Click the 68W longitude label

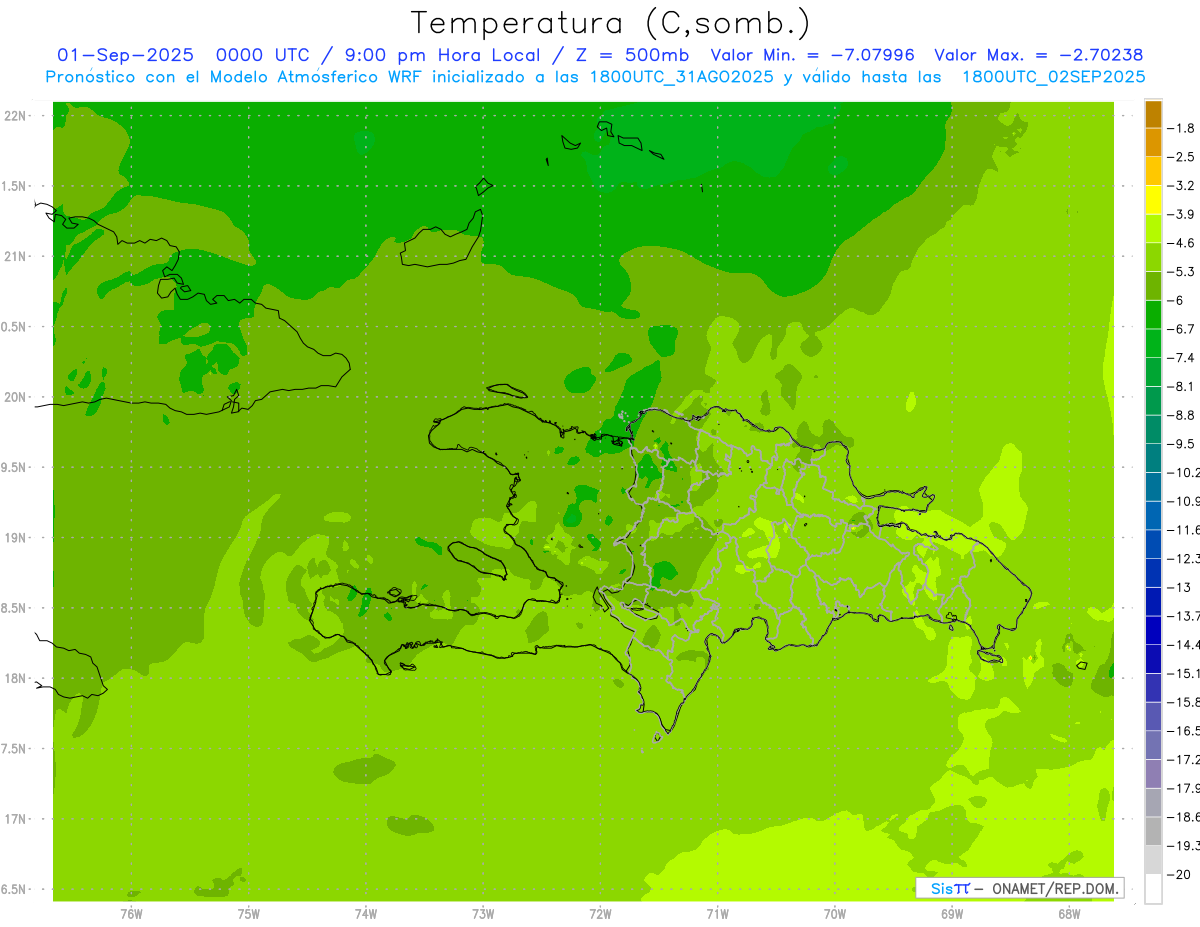1069,913
